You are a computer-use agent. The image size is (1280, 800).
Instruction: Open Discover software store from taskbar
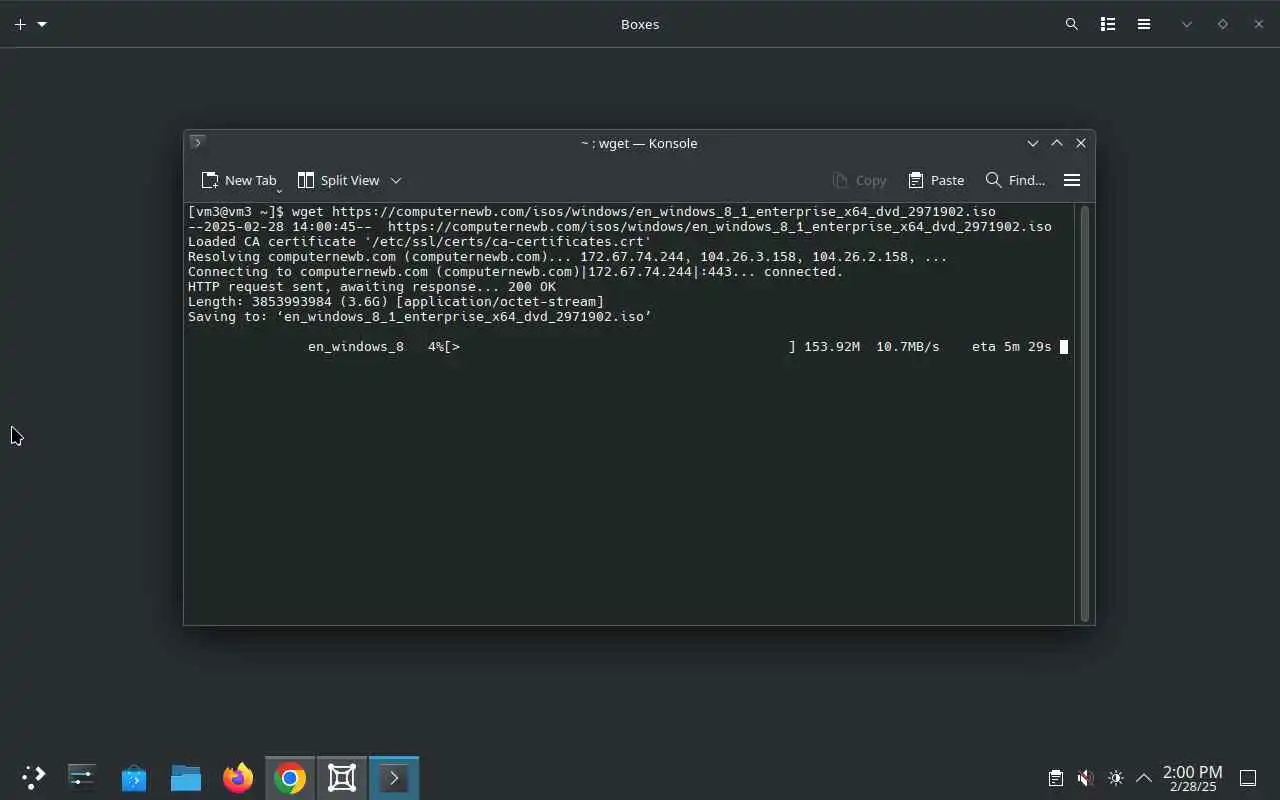pyautogui.click(x=134, y=777)
